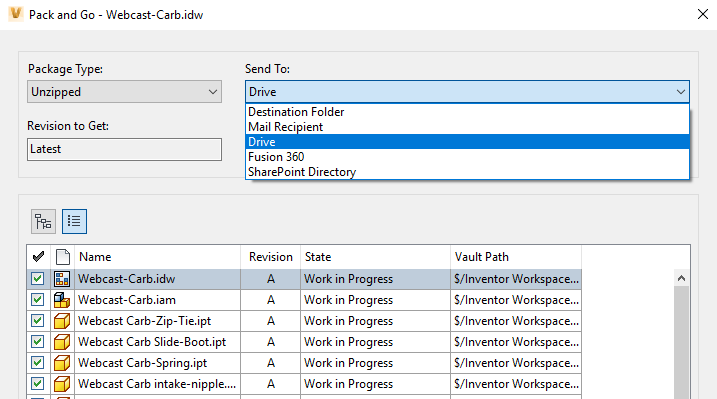Choose SharePoint Directory in Send To list

[x=467, y=172]
